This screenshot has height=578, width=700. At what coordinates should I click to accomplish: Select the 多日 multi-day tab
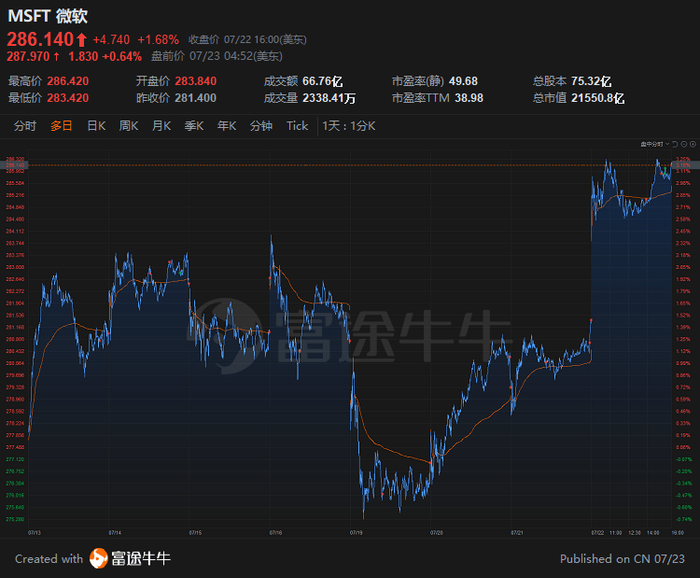point(61,126)
